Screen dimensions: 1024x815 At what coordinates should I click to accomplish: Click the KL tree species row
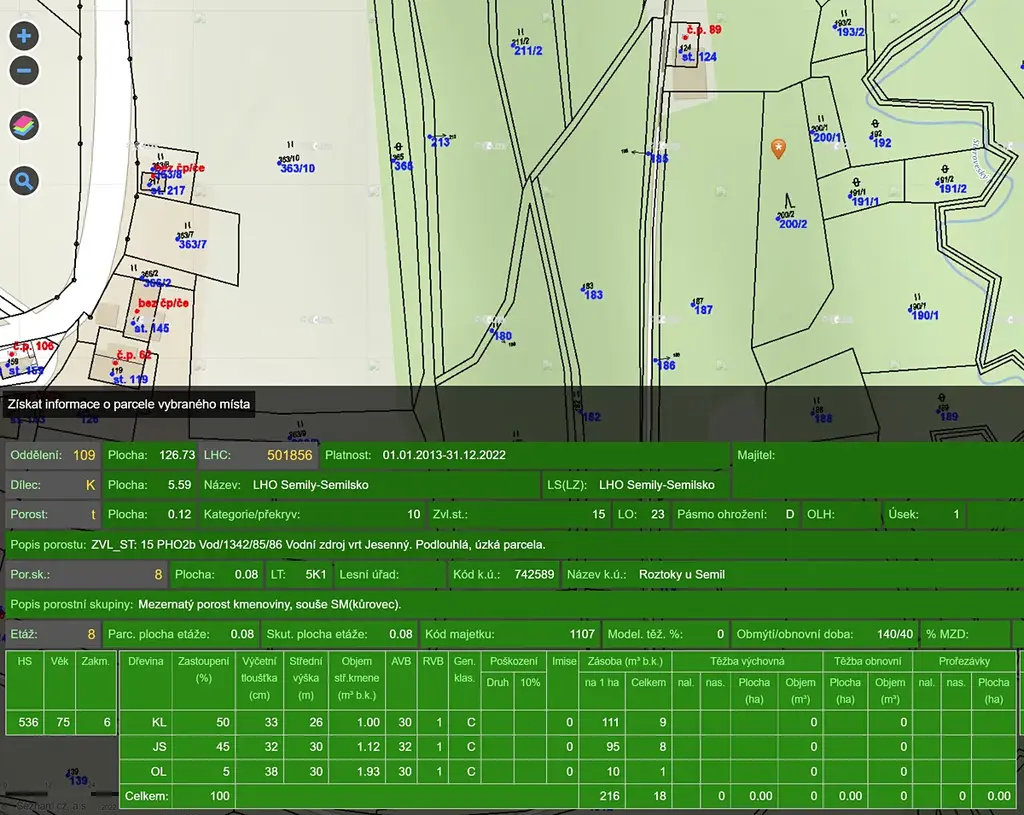click(x=158, y=722)
